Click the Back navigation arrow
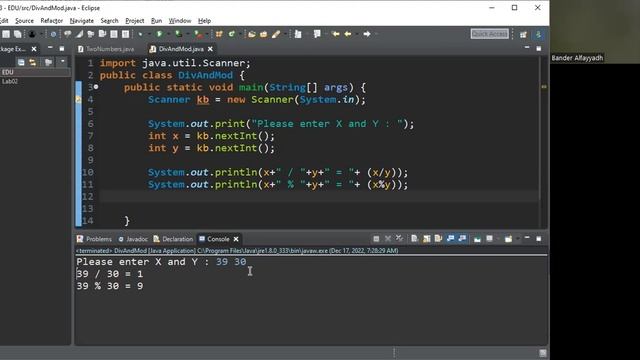640x360 pixels. (348, 34)
